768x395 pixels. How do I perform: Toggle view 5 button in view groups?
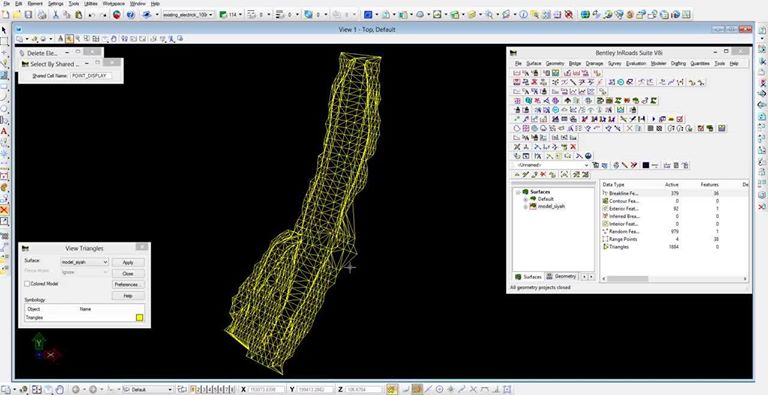216,390
